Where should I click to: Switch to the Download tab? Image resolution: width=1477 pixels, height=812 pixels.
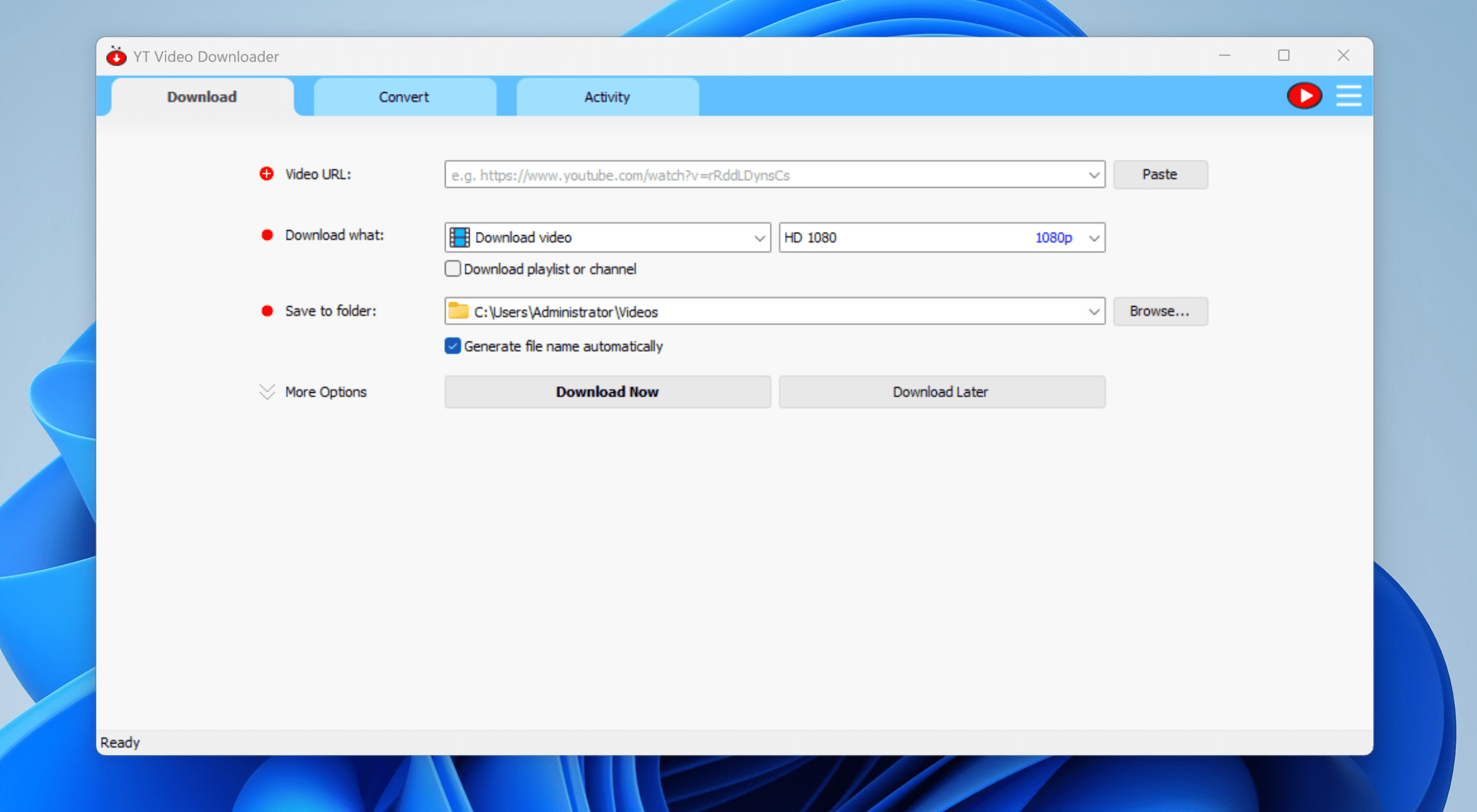202,97
